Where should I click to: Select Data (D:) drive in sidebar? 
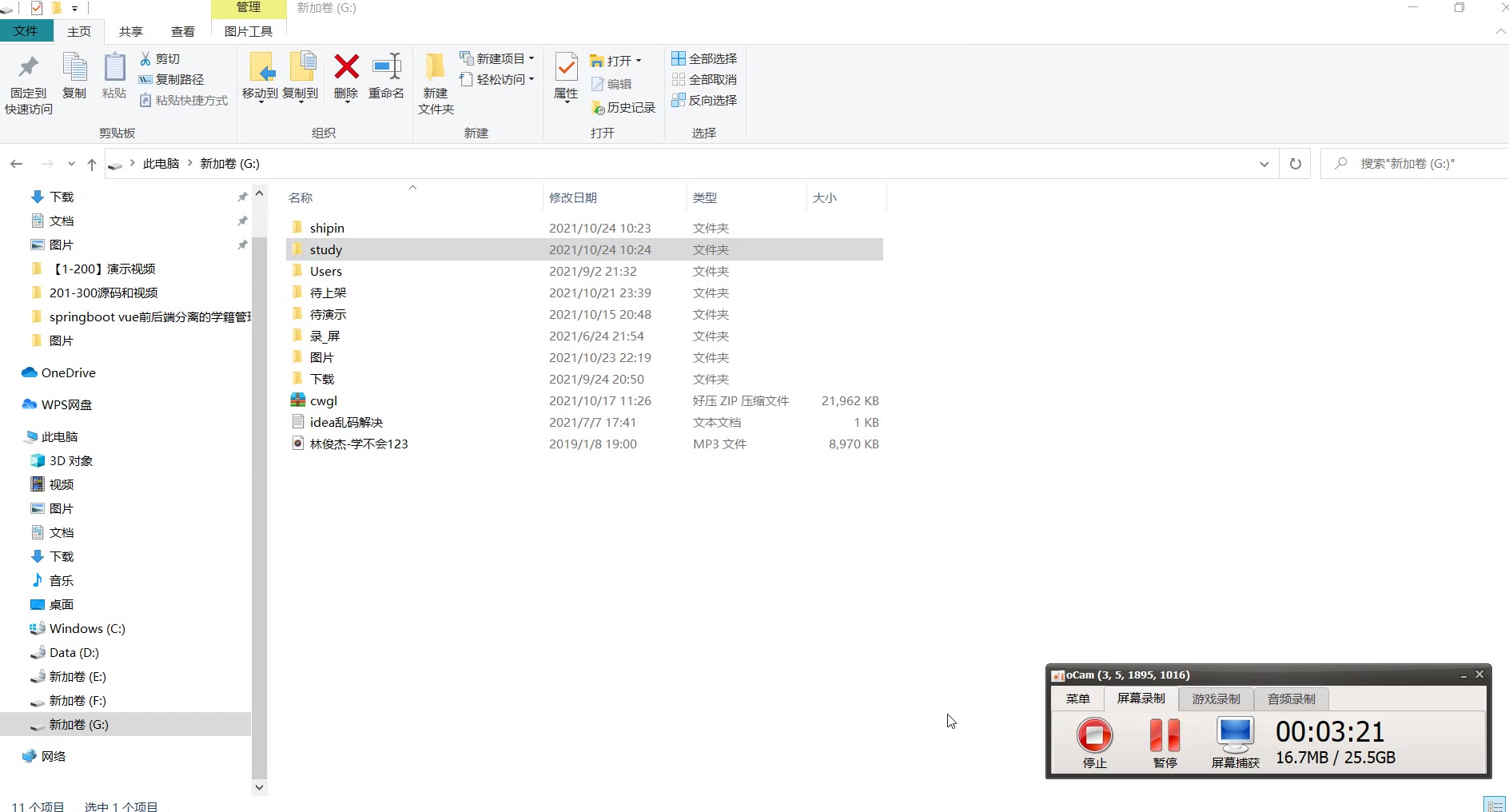pos(65,653)
